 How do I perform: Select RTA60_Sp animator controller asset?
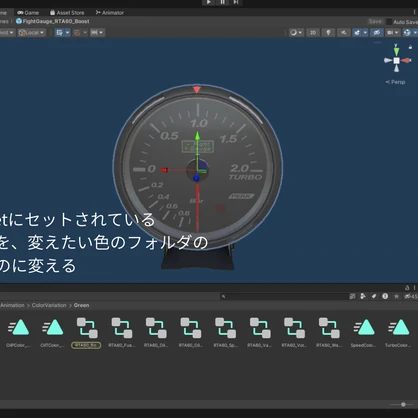click(225, 332)
